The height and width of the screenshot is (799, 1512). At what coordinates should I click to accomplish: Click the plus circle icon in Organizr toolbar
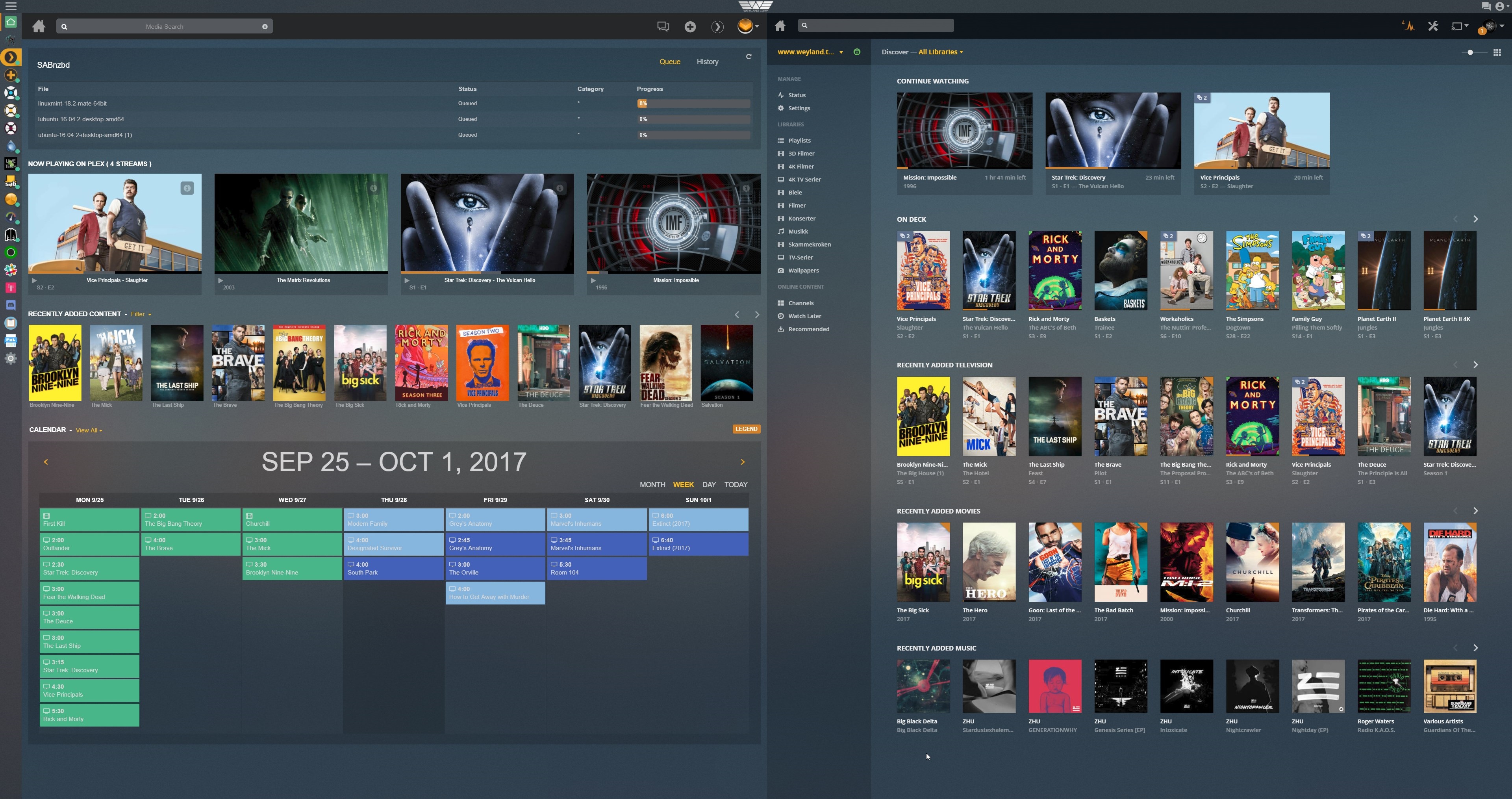(690, 26)
